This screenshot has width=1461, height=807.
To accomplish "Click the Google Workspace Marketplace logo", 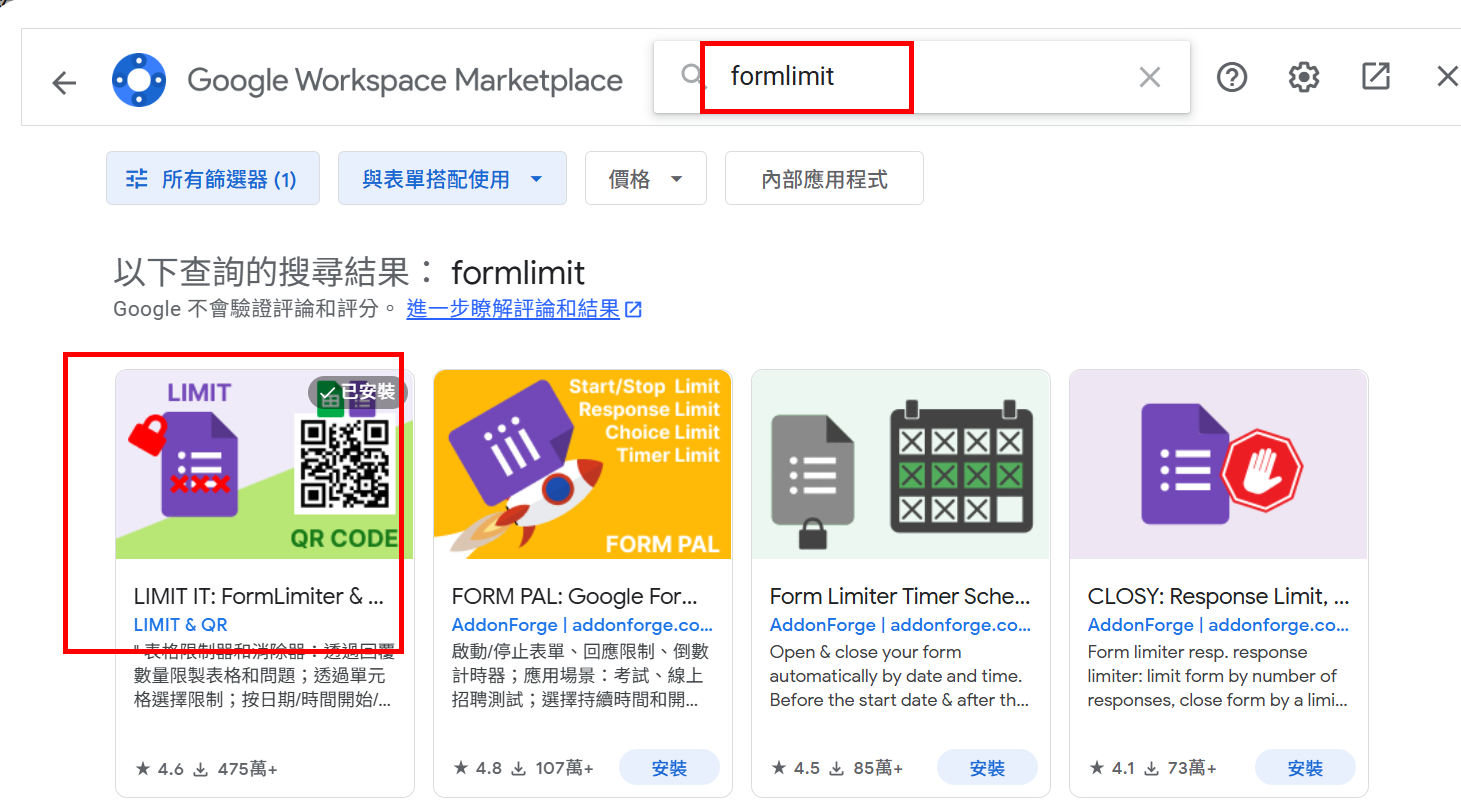I will point(138,80).
